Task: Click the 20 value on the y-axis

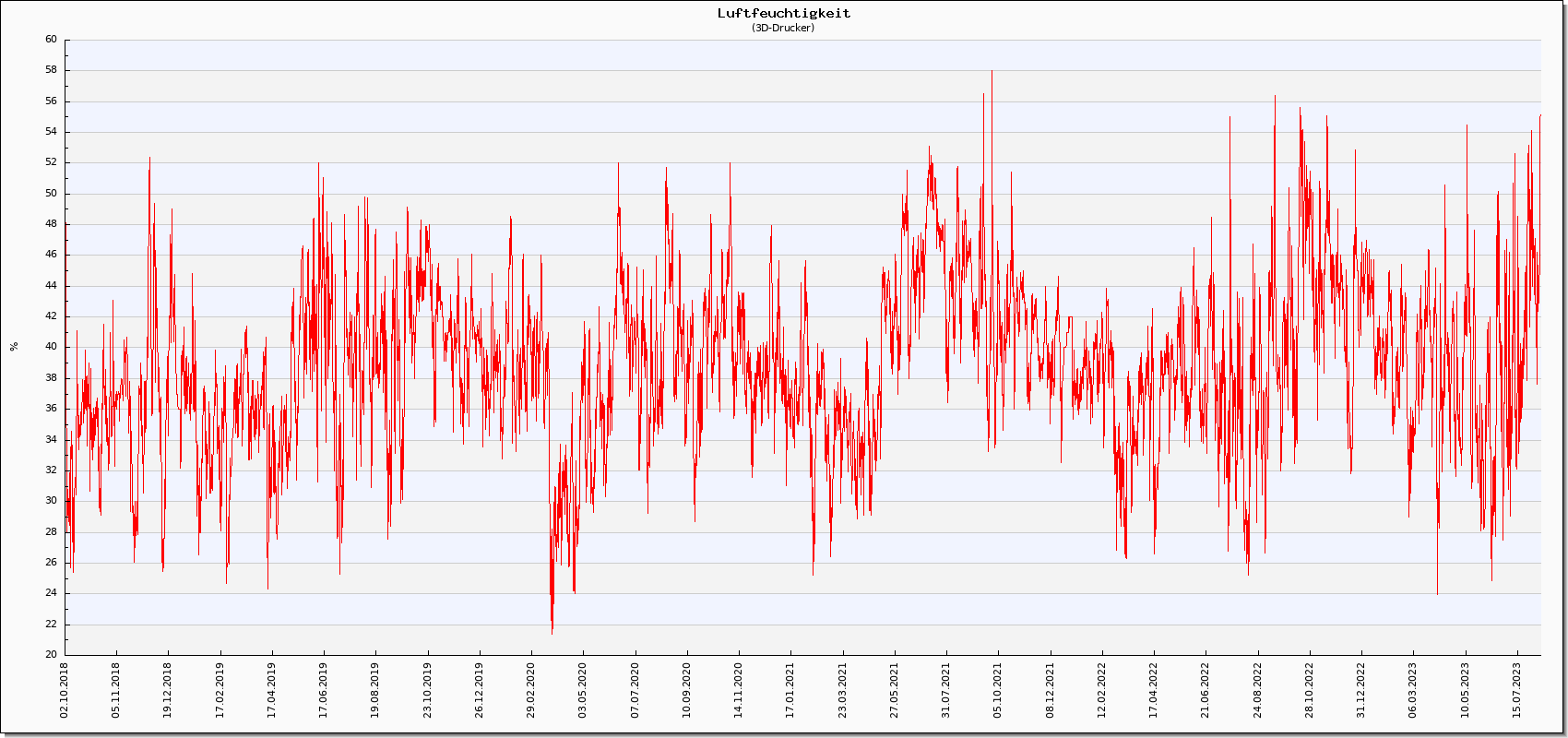Action: tap(51, 655)
